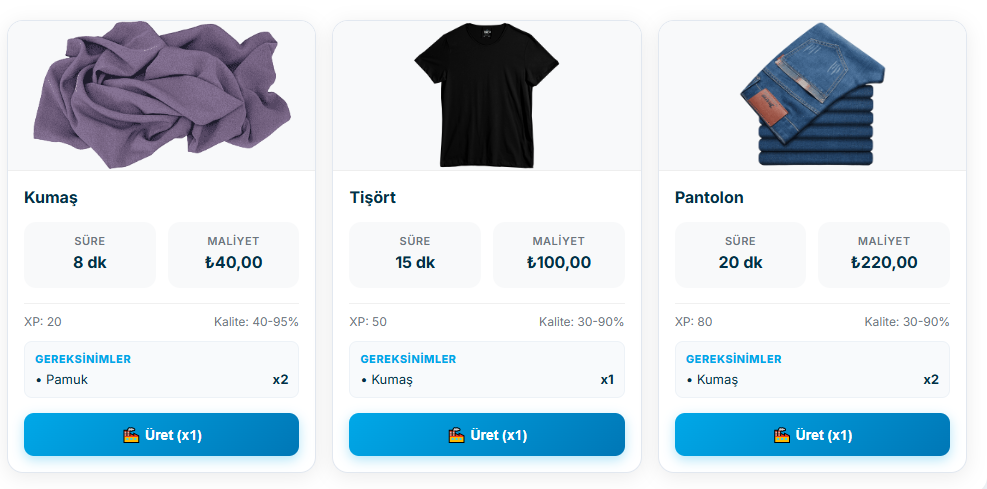The image size is (987, 489).
Task: Click the 15 dk duration box
Action: pyautogui.click(x=415, y=254)
